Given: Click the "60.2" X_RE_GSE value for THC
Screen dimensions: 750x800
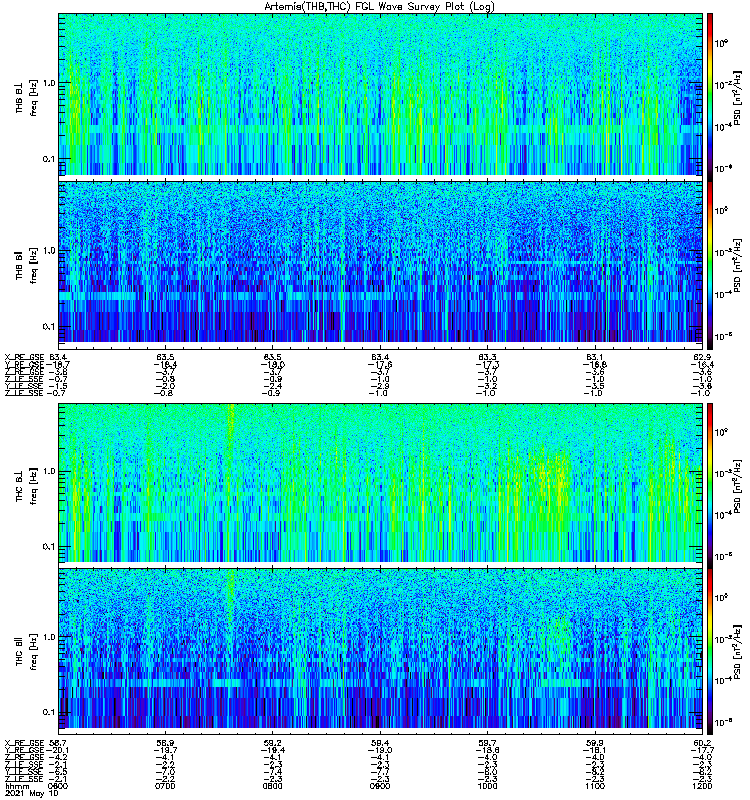Looking at the screenshot, I should [702, 743].
